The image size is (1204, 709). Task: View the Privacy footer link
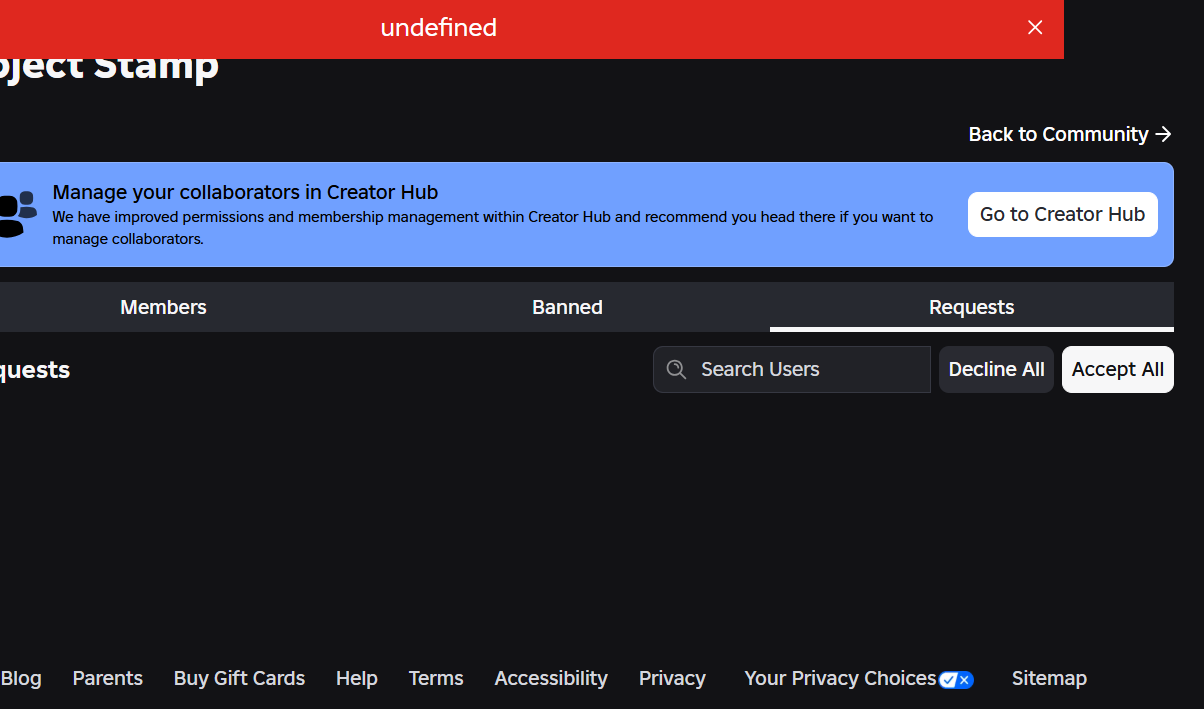coord(672,678)
